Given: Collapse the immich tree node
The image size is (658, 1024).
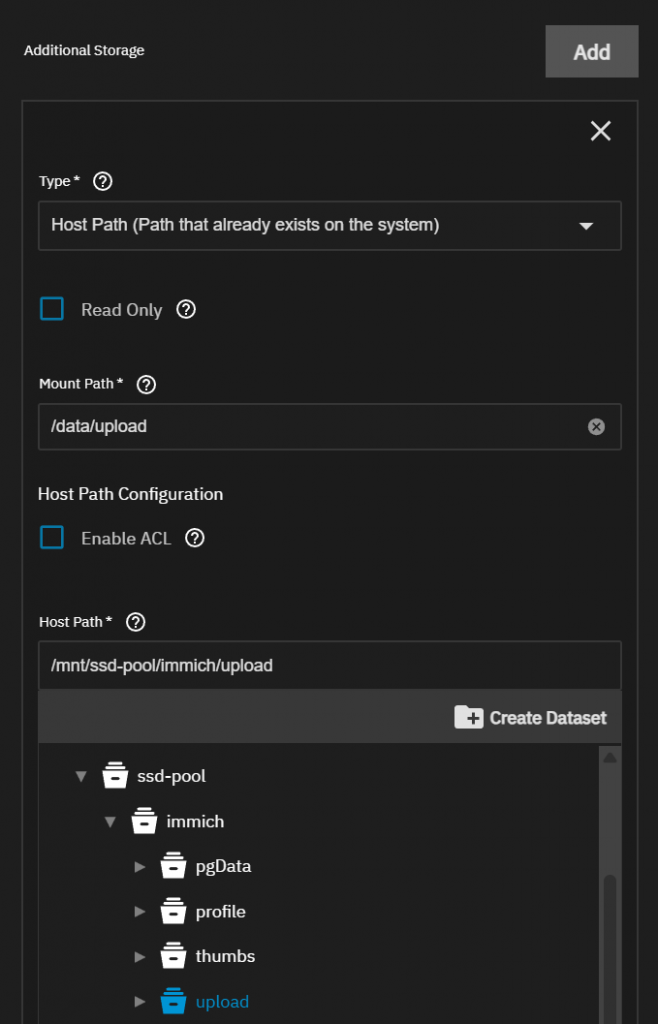Looking at the screenshot, I should point(111,822).
